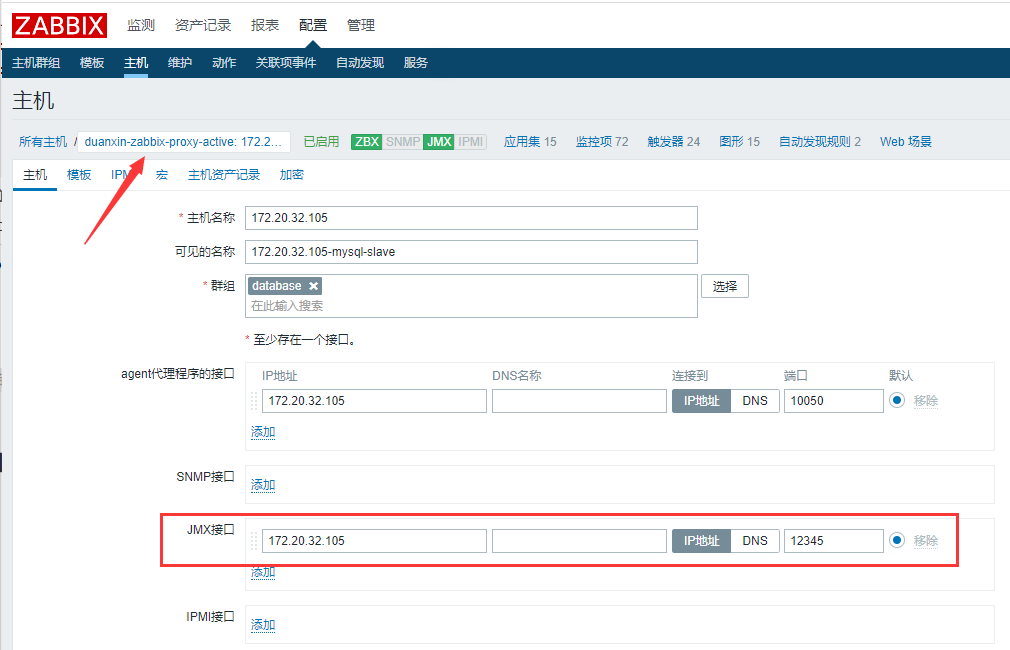Remove the database group tag
The width and height of the screenshot is (1010, 650).
pyautogui.click(x=313, y=286)
